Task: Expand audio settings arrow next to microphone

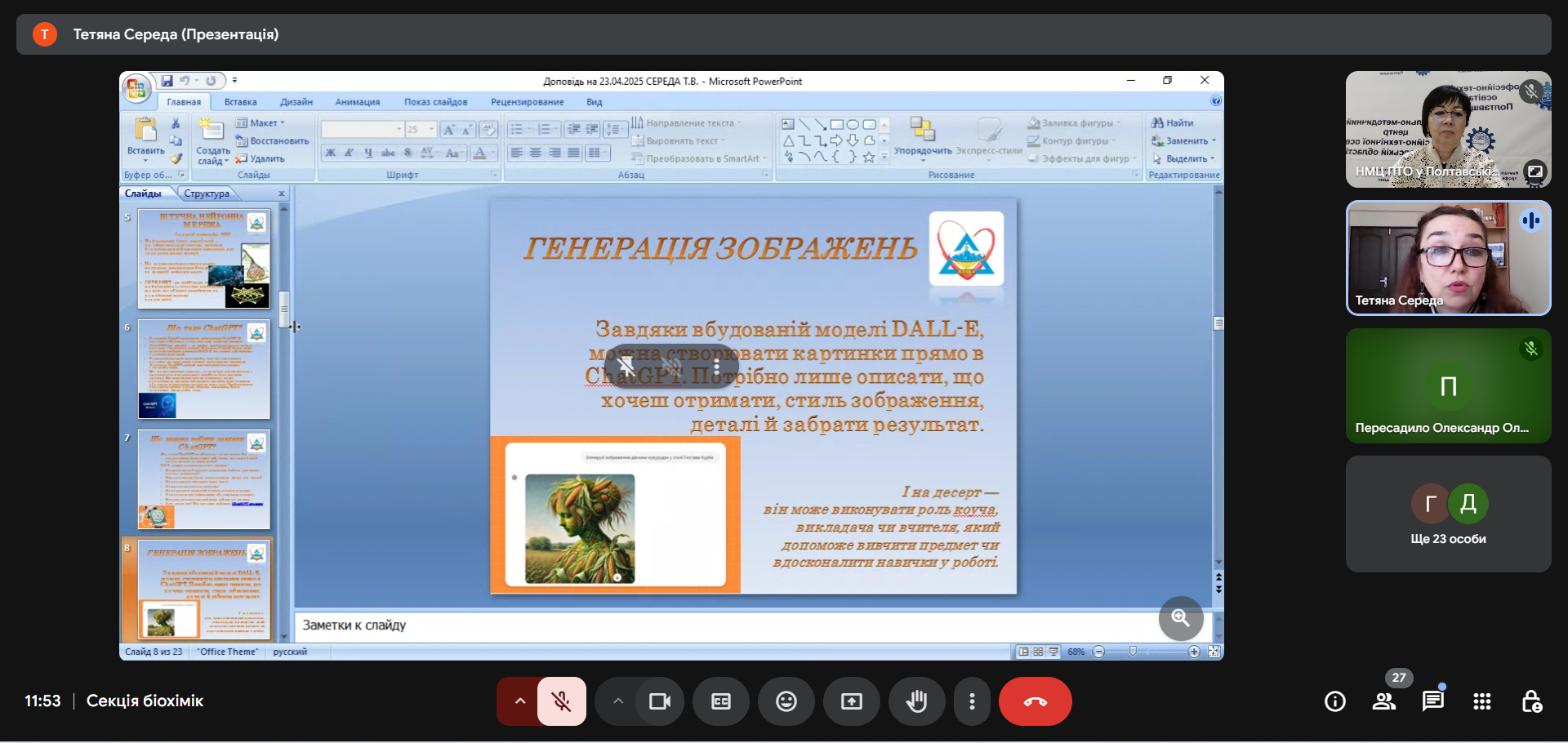Action: pyautogui.click(x=519, y=701)
